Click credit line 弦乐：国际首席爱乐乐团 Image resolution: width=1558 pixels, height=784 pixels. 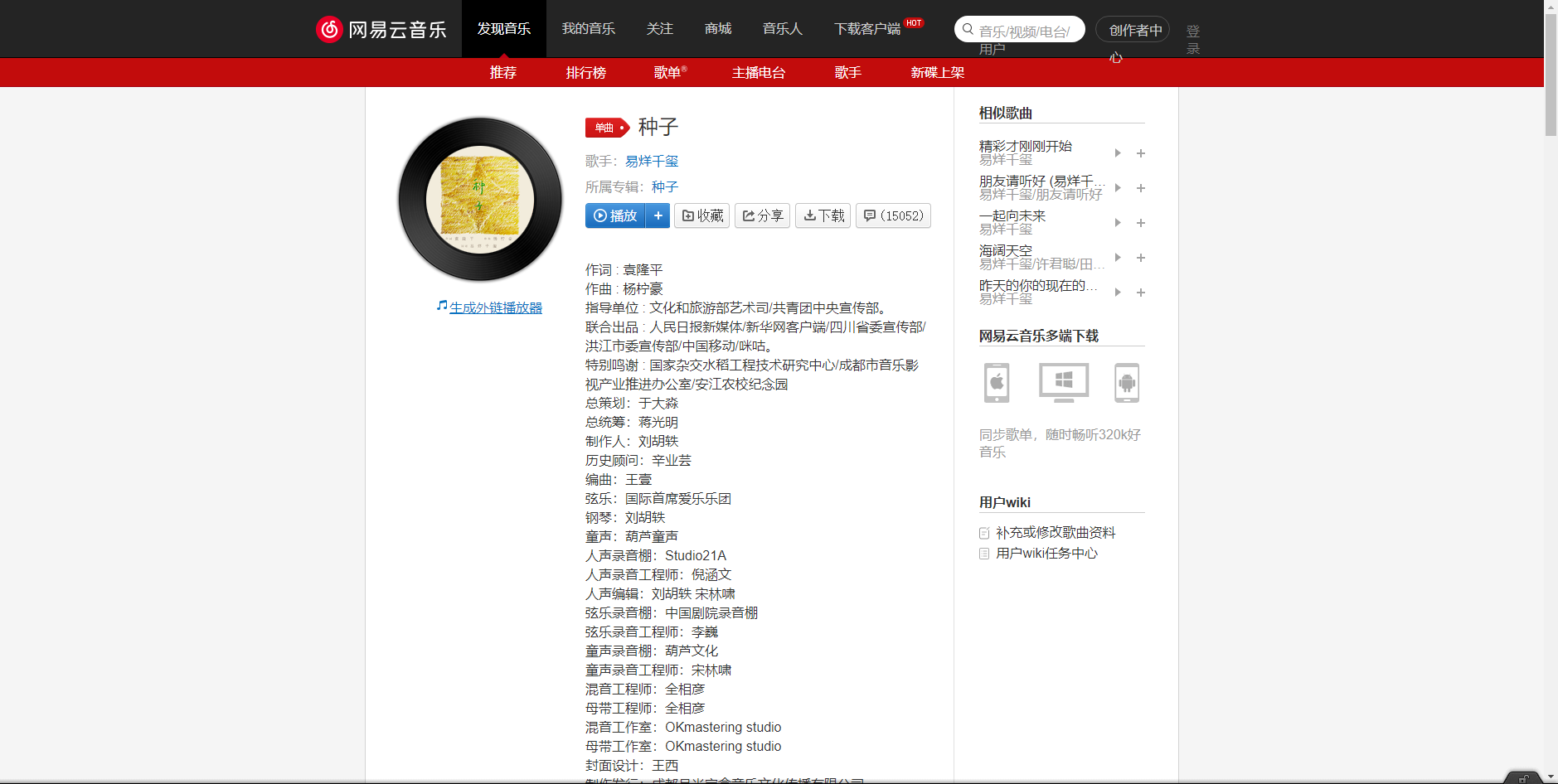[x=658, y=499]
